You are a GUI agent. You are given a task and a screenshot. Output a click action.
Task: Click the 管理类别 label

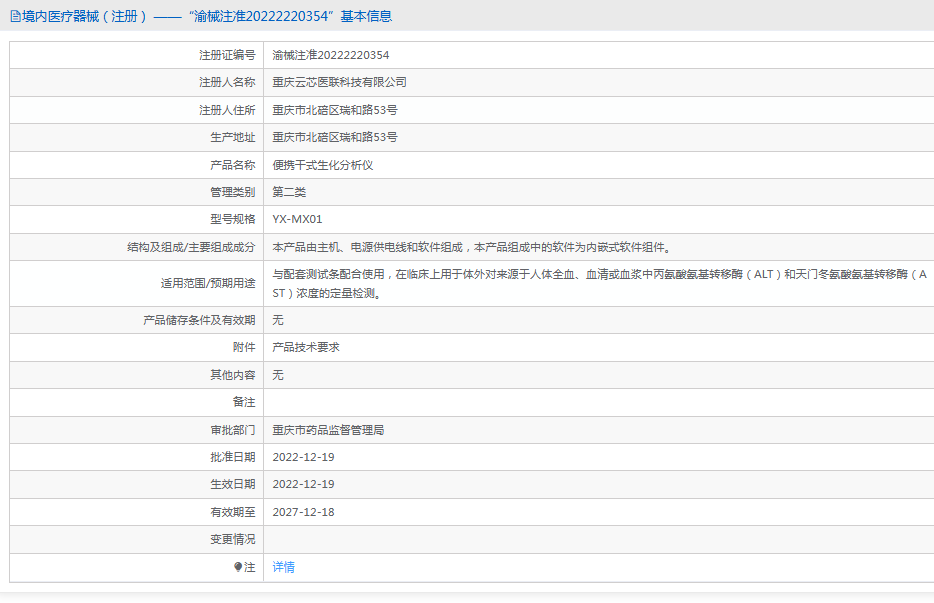[x=233, y=192]
